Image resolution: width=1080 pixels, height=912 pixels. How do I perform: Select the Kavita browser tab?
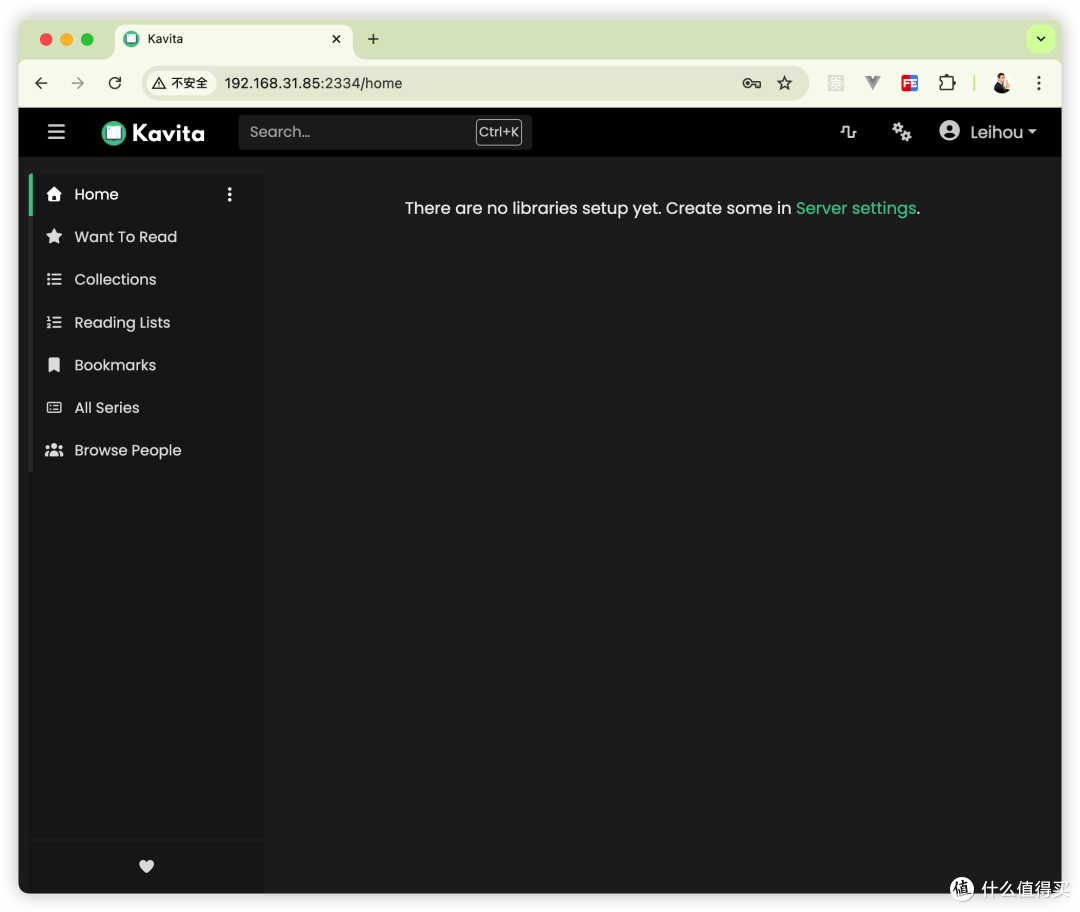pyautogui.click(x=234, y=39)
